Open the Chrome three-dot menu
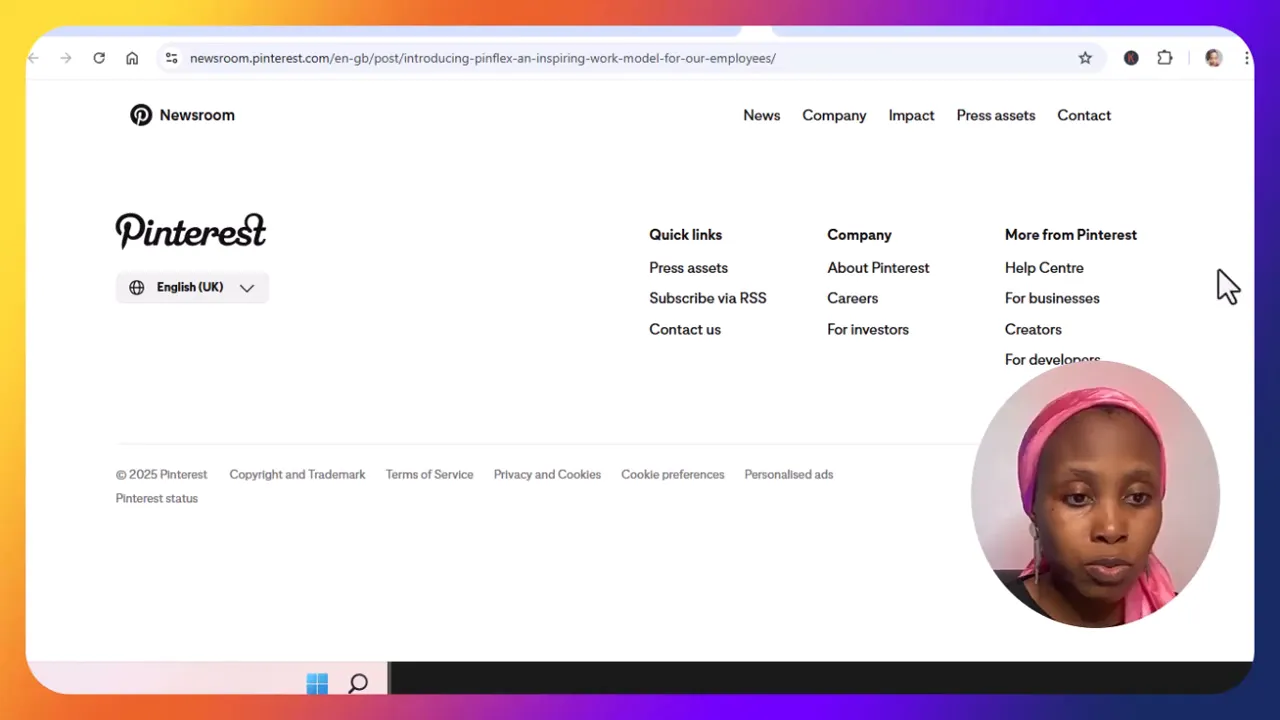The height and width of the screenshot is (720, 1280). 1246,58
